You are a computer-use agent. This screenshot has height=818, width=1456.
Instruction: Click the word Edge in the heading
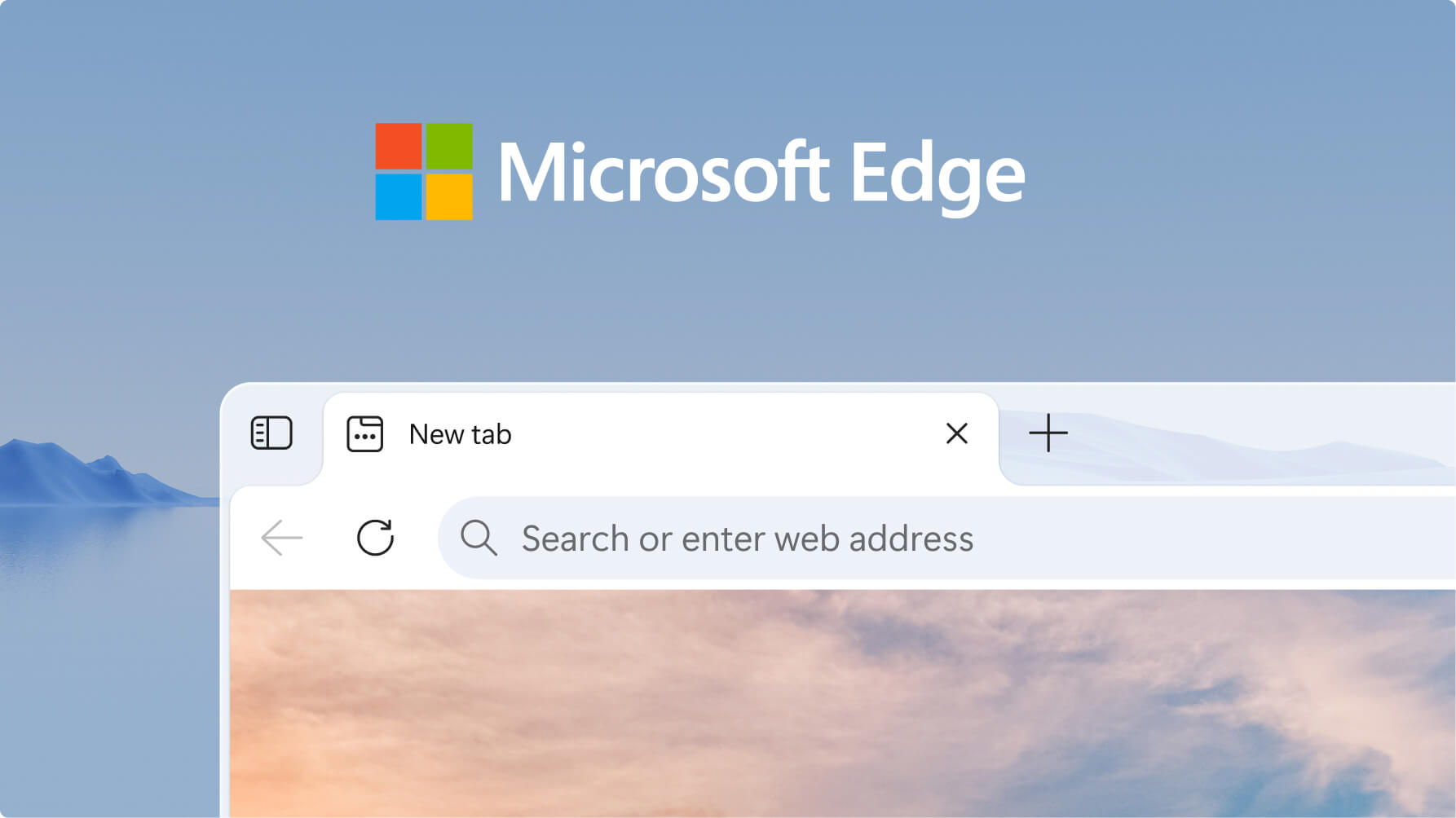(x=937, y=174)
